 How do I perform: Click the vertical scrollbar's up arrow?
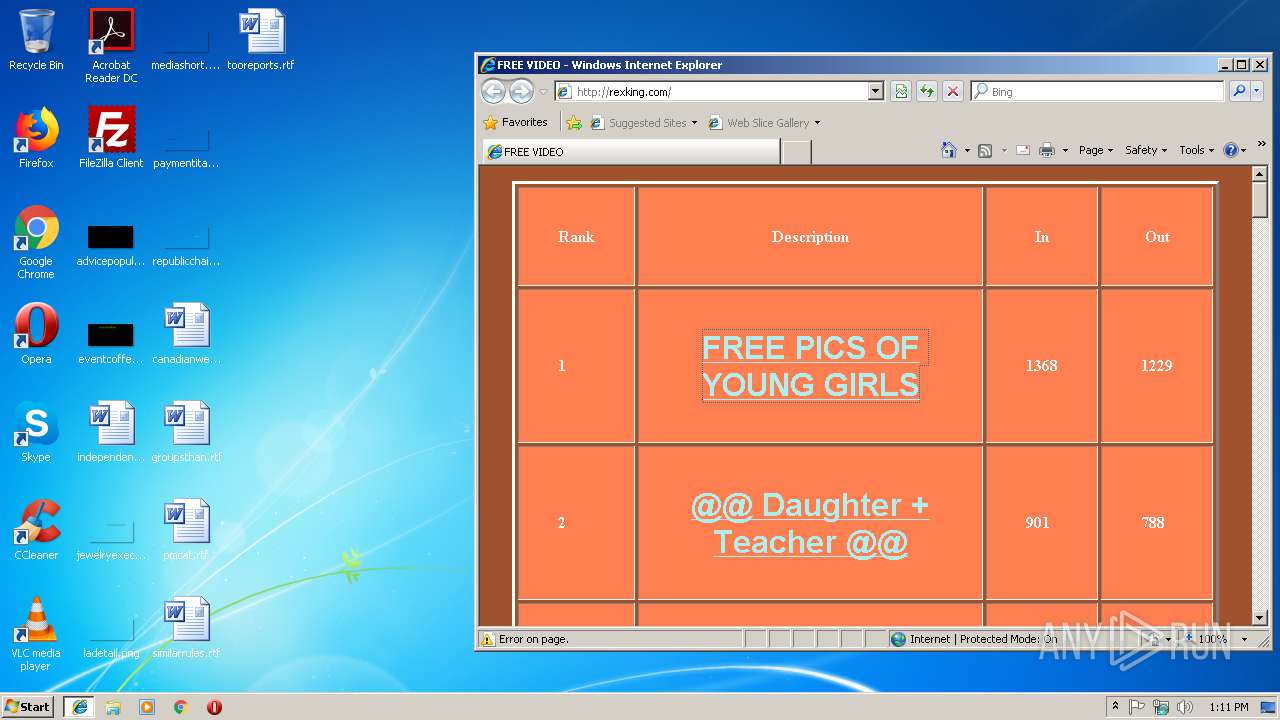pos(1260,174)
